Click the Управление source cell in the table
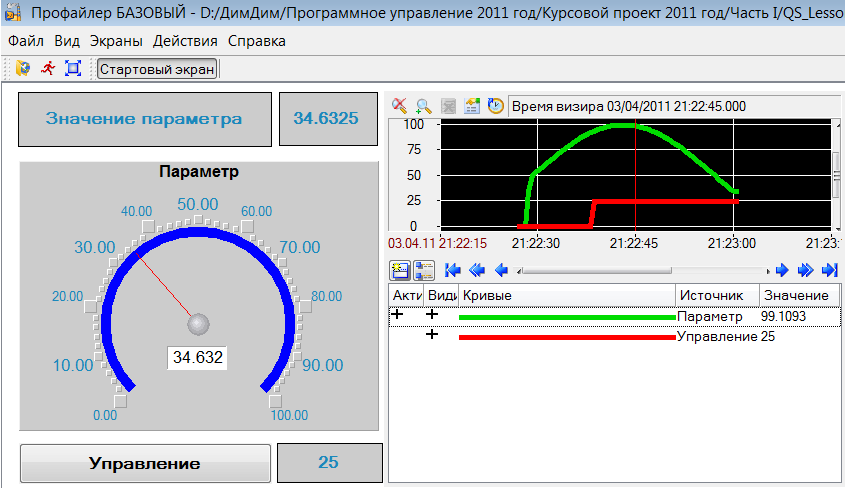This screenshot has width=845, height=488. (717, 337)
